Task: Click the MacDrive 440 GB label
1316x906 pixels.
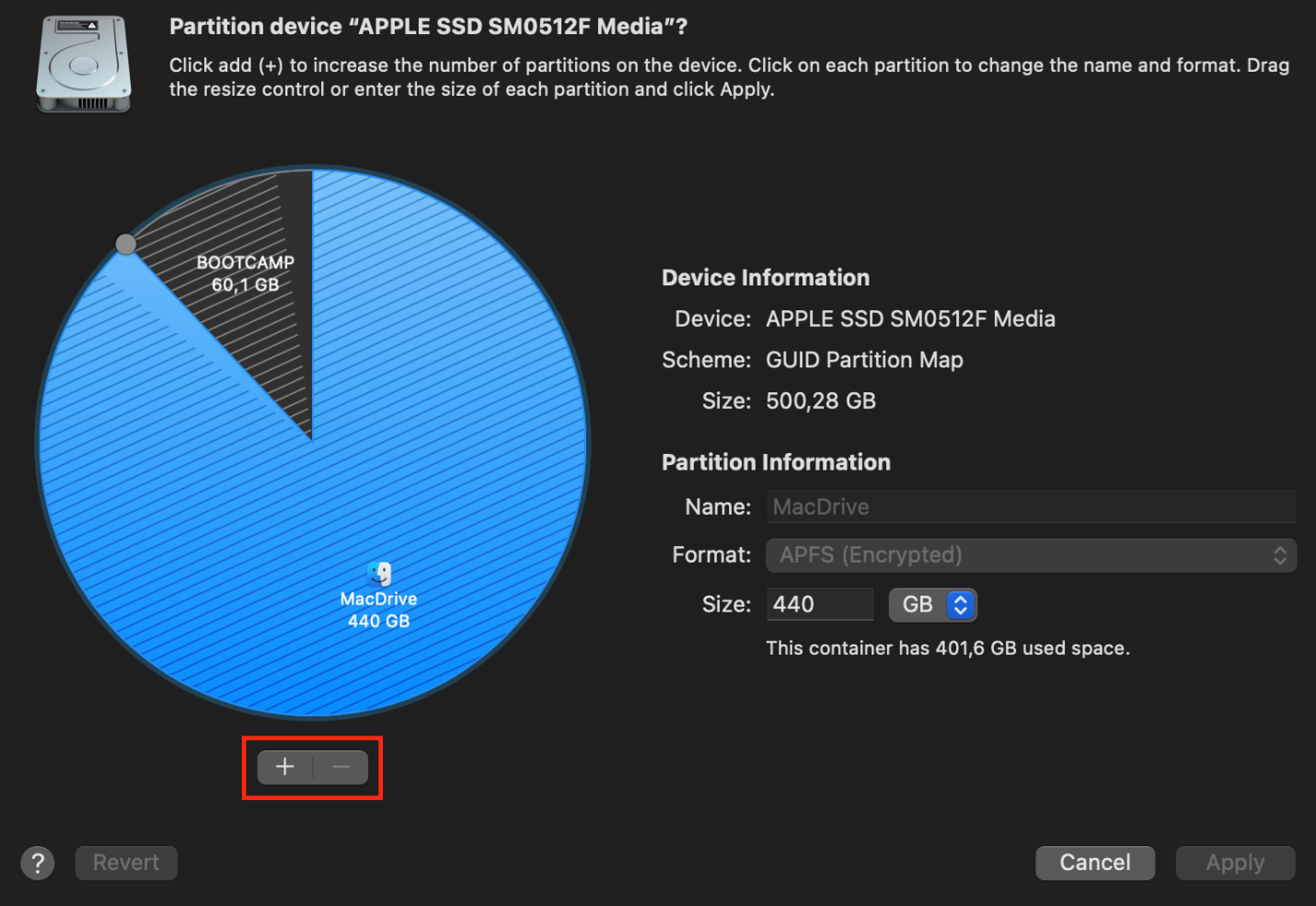Action: 378,609
